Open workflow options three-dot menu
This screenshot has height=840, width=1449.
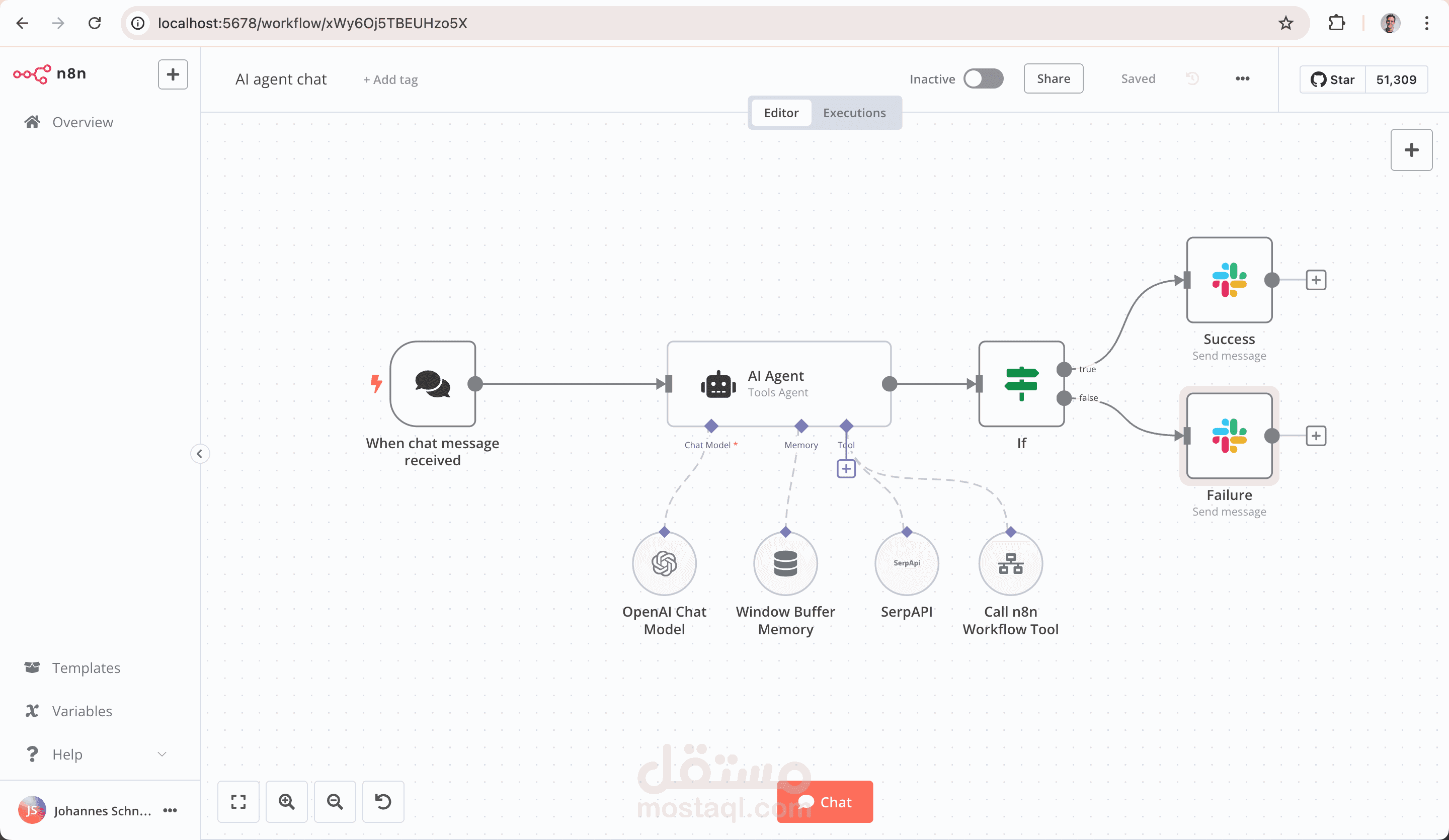pyautogui.click(x=1242, y=79)
